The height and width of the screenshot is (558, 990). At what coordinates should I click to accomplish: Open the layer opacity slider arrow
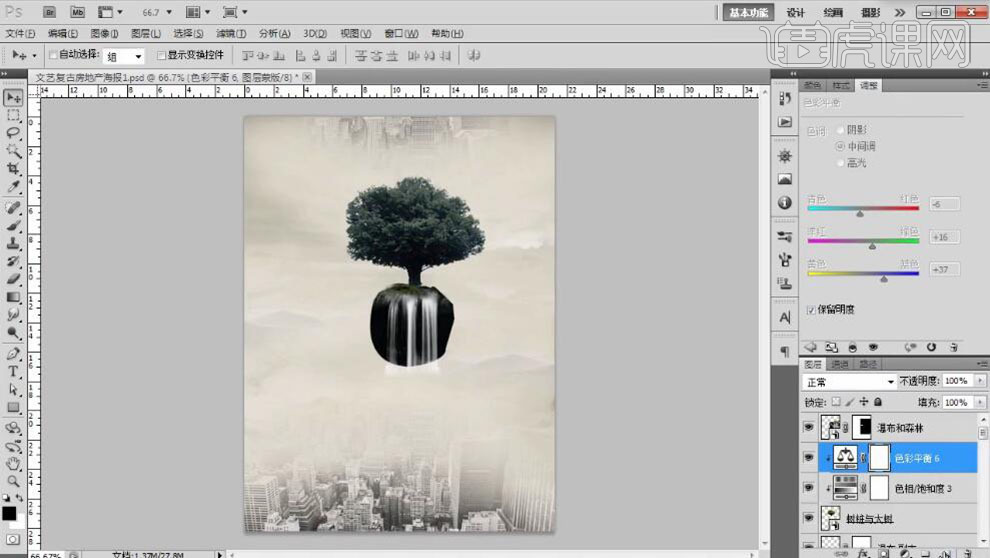point(980,381)
